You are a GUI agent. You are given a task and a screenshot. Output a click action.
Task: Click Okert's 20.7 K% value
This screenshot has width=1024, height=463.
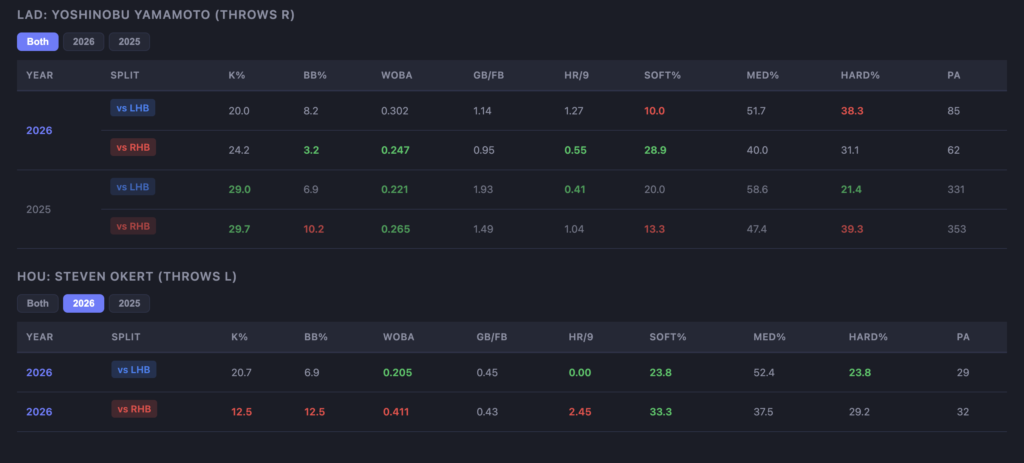point(242,373)
